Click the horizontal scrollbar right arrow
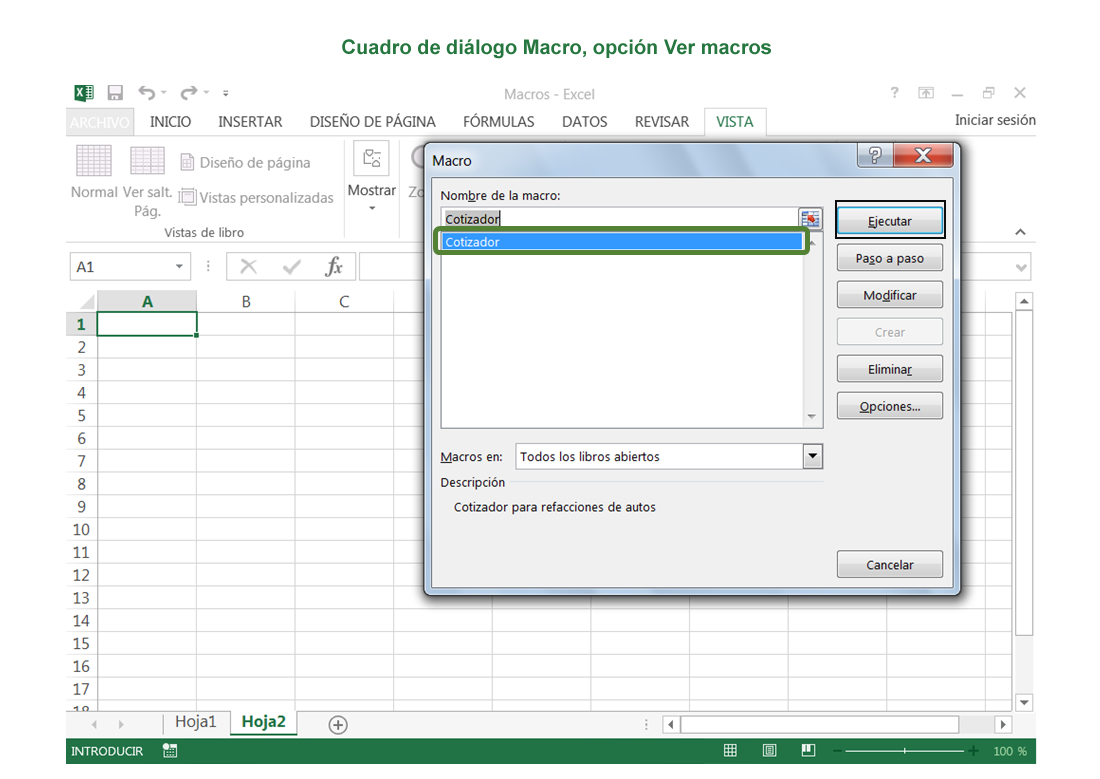 (1002, 724)
